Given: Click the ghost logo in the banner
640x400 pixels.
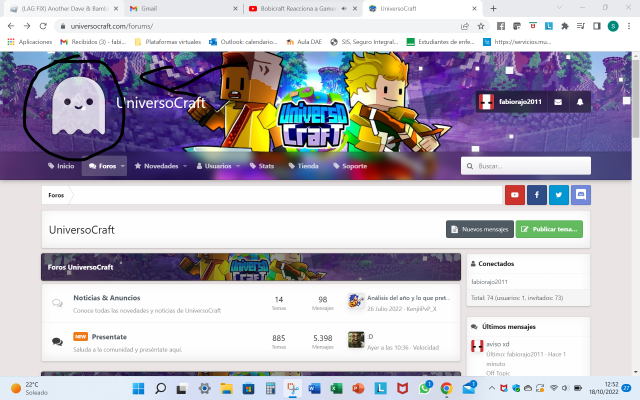Looking at the screenshot, I should click(78, 105).
